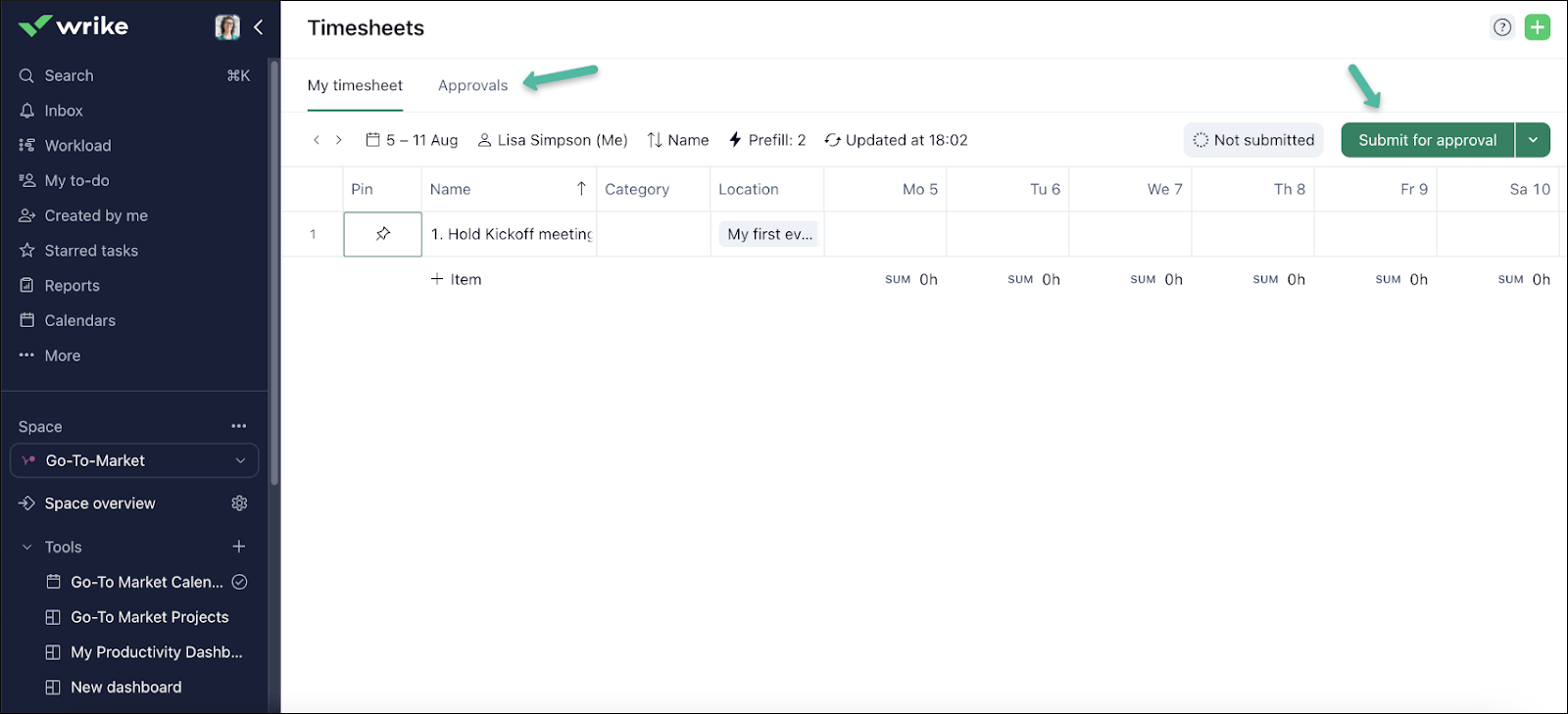Click the green plus create button
Image resolution: width=1568 pixels, height=714 pixels.
(x=1538, y=27)
